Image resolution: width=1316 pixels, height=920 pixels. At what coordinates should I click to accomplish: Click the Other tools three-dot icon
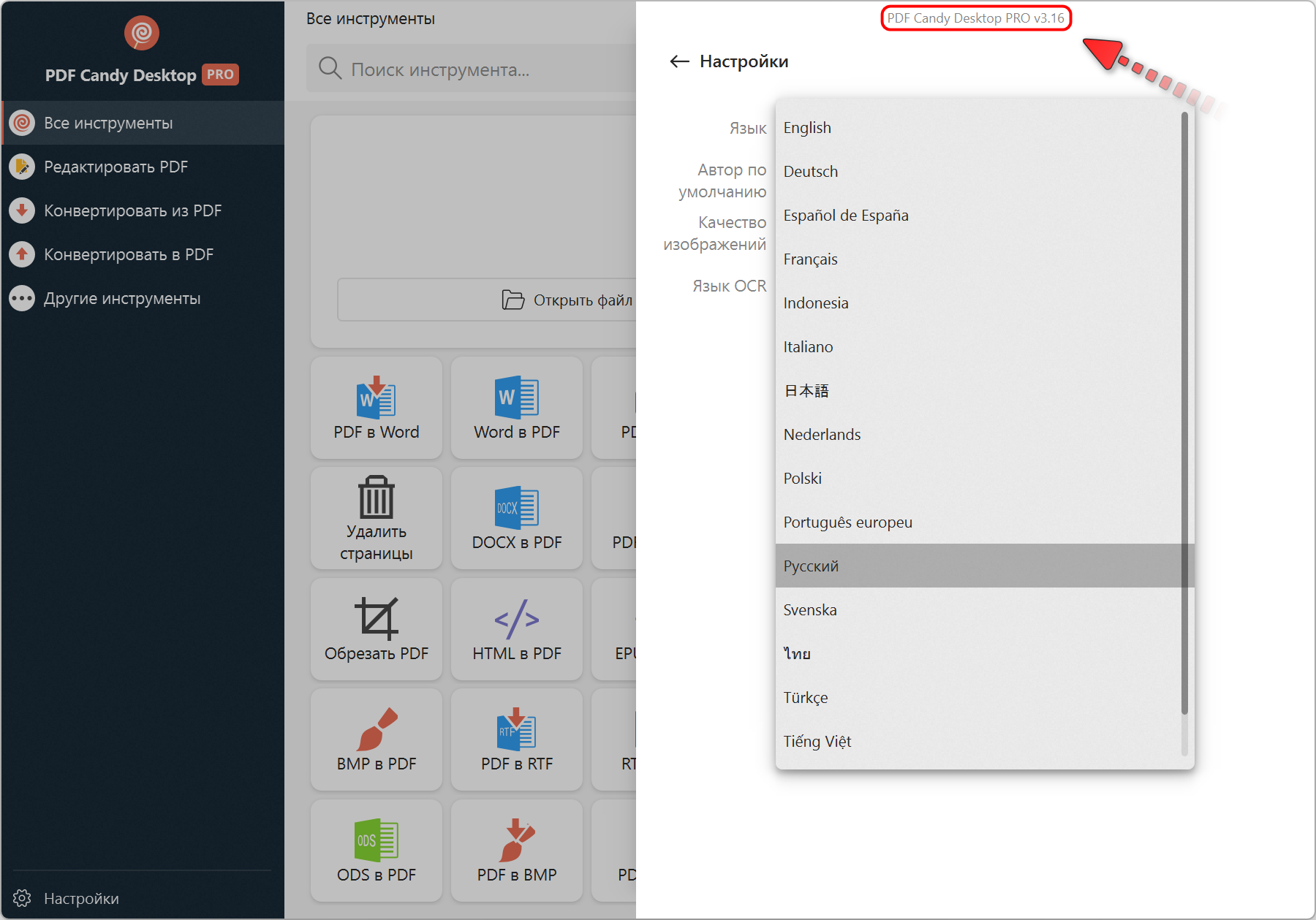coord(23,298)
